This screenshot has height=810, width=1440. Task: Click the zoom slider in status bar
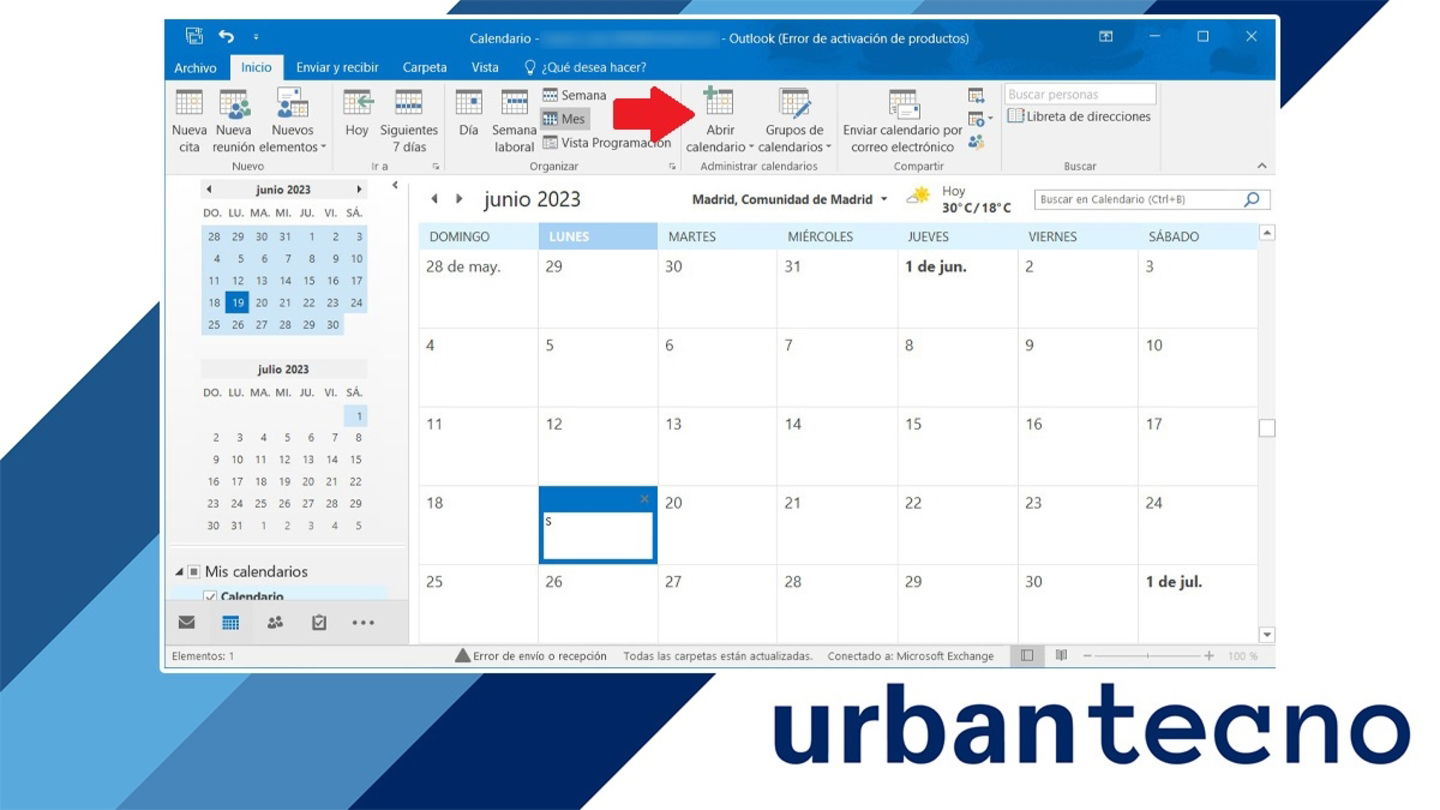1148,656
